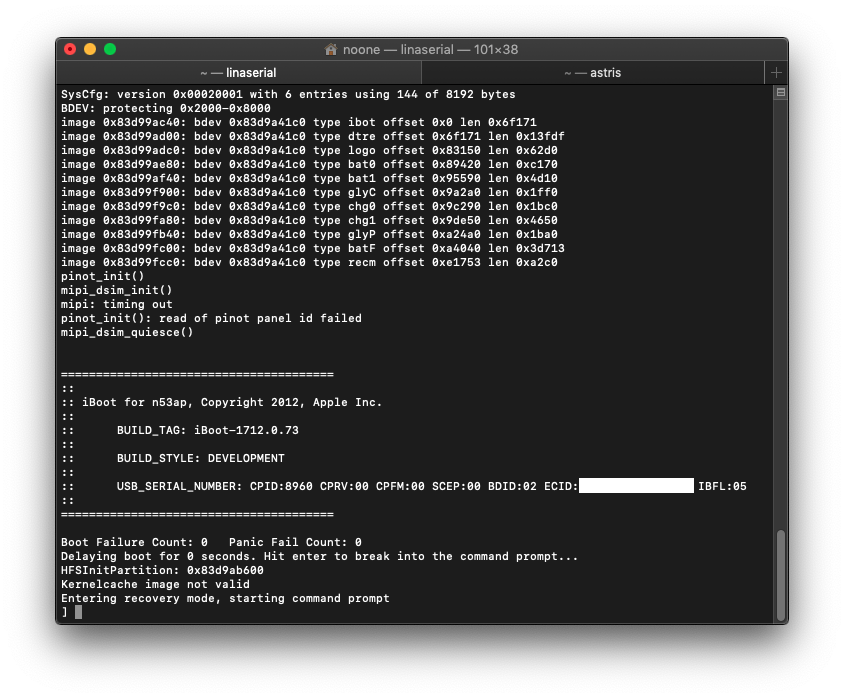
Task: Click the image line with type chg0
Action: click(309, 206)
